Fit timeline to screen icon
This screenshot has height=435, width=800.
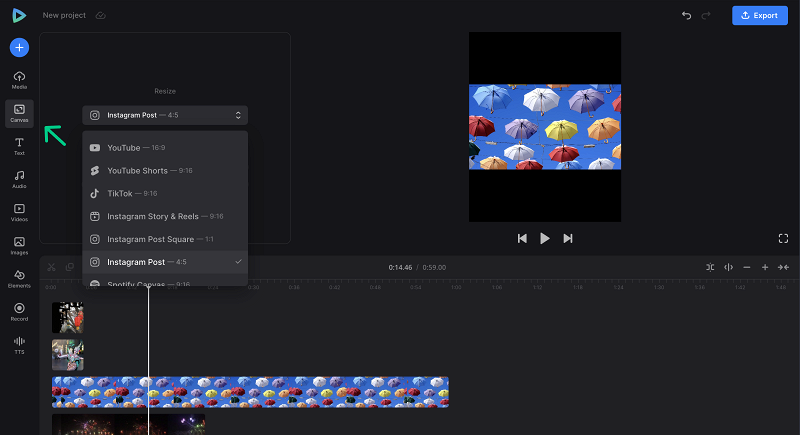tap(783, 267)
